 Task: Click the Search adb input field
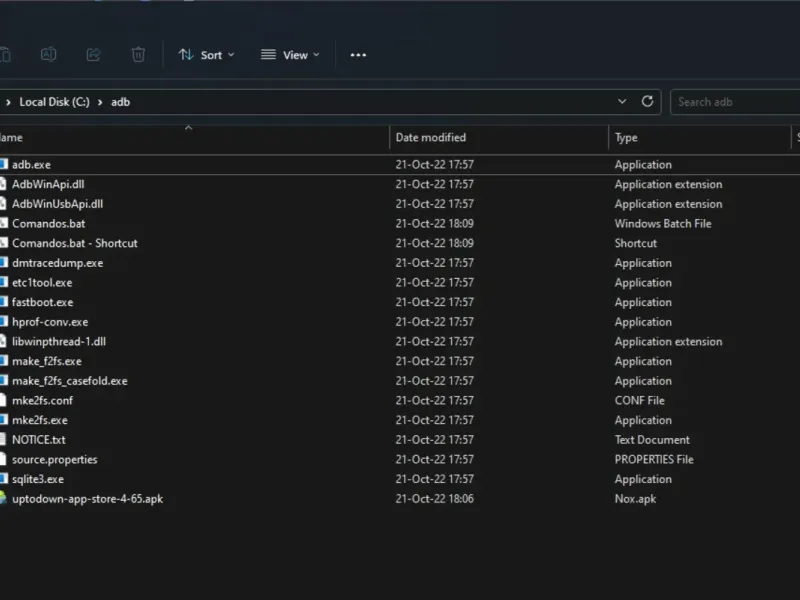[x=735, y=102]
